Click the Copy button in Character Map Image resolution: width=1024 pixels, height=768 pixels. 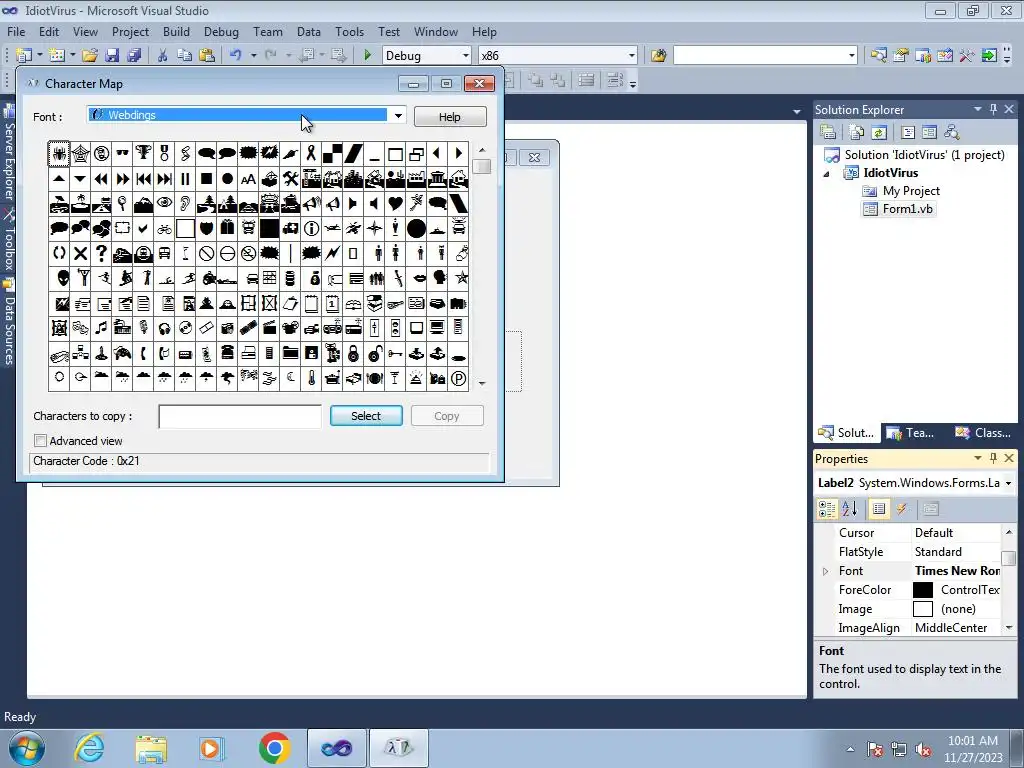click(447, 416)
